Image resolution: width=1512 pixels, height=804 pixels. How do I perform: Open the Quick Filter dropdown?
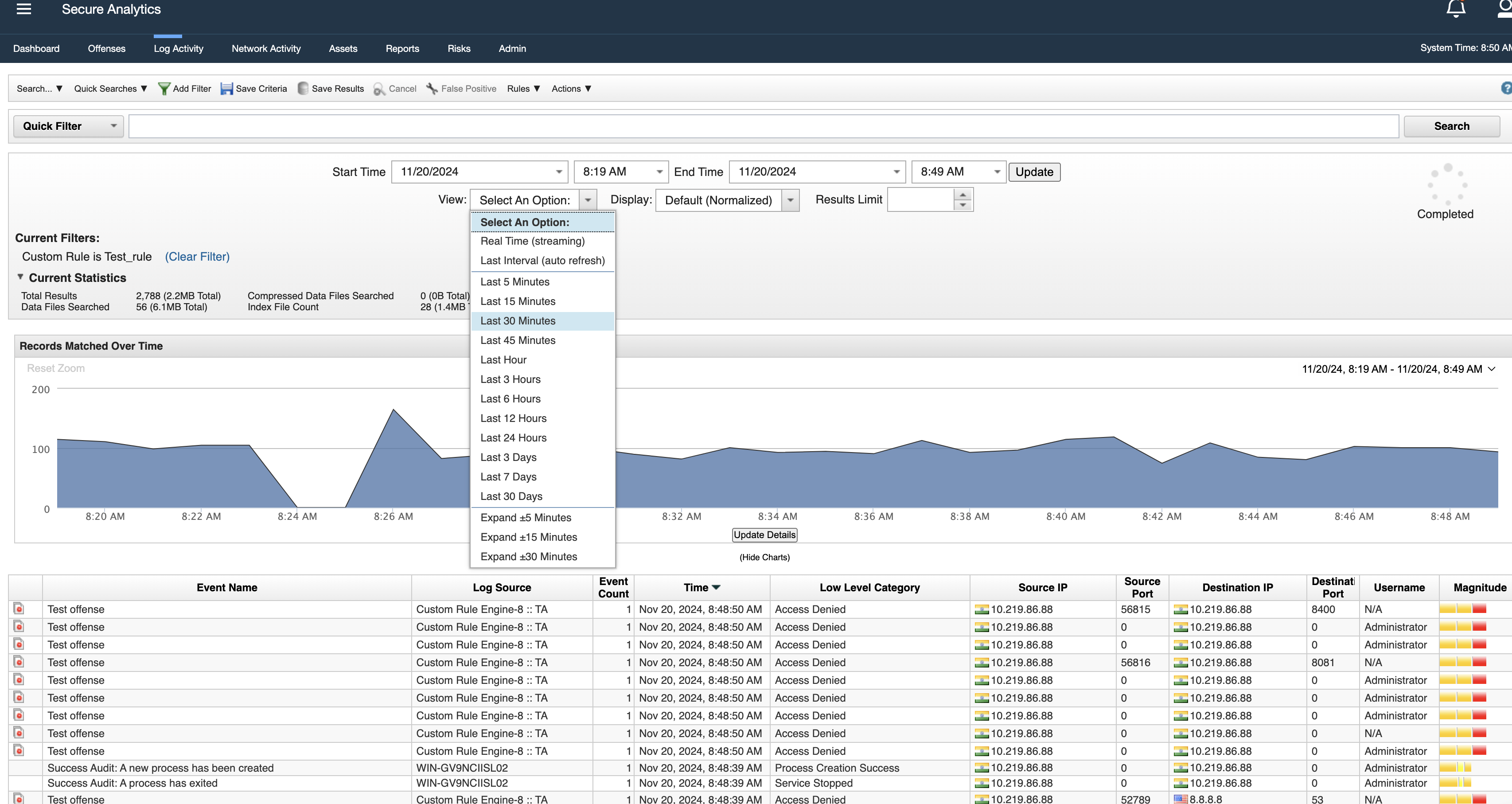(x=68, y=126)
